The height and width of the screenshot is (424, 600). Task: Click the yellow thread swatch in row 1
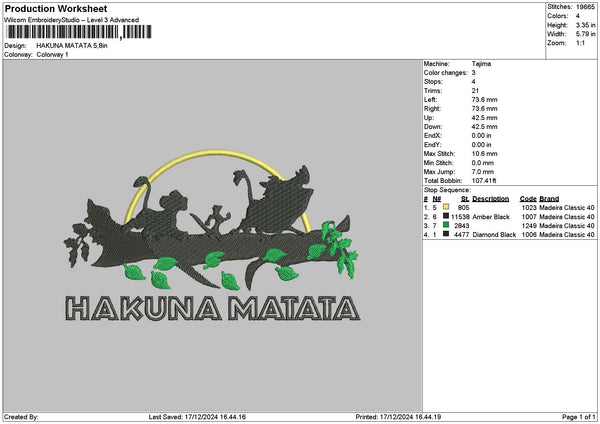coord(446,207)
